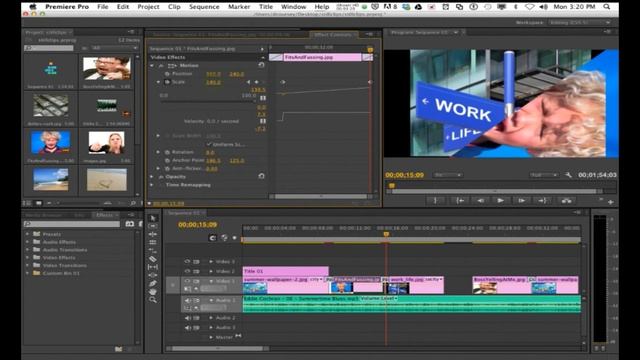The height and width of the screenshot is (360, 640).
Task: Reset the Motion effect
Action: pos(261,65)
